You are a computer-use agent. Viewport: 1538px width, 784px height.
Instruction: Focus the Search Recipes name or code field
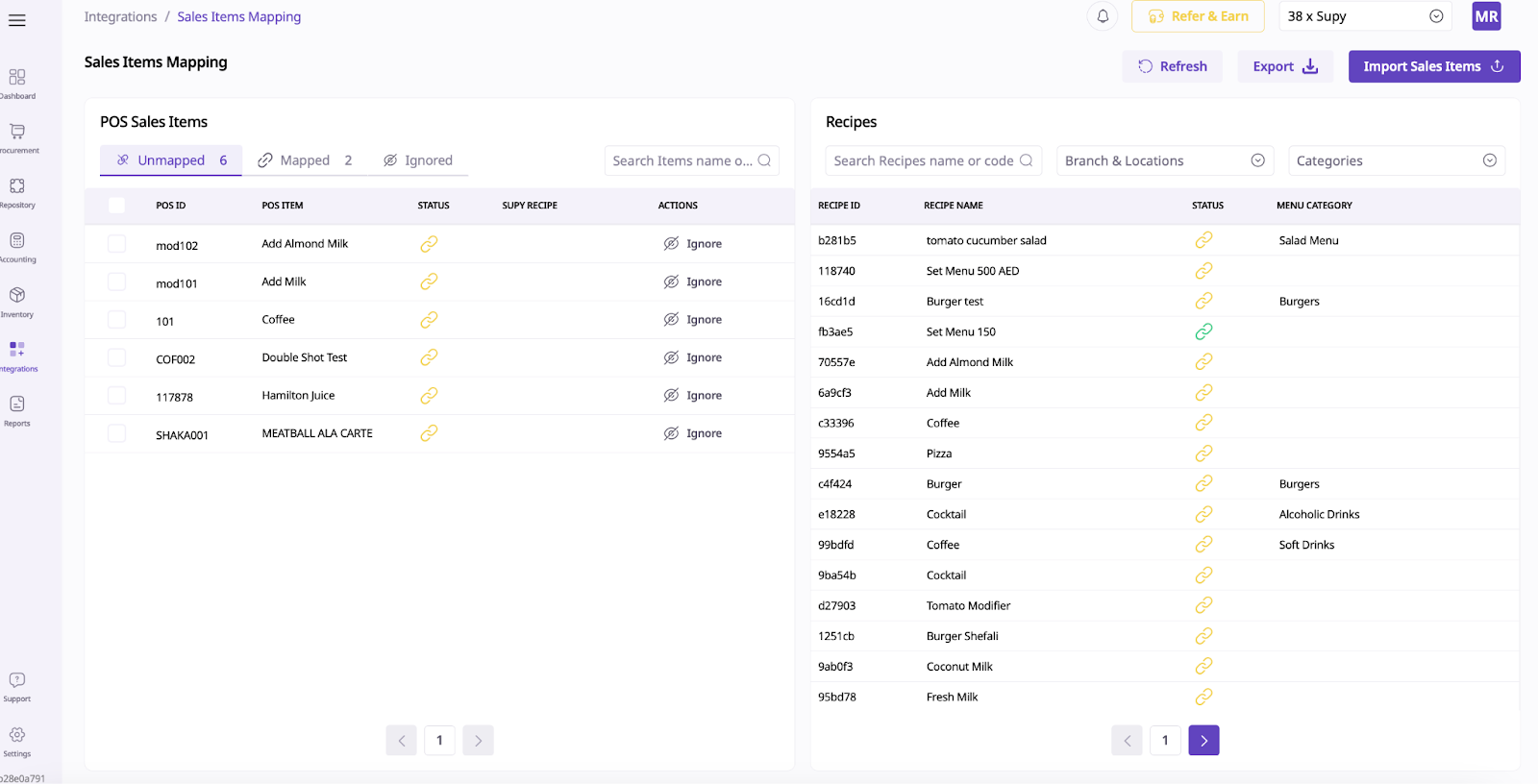923,160
